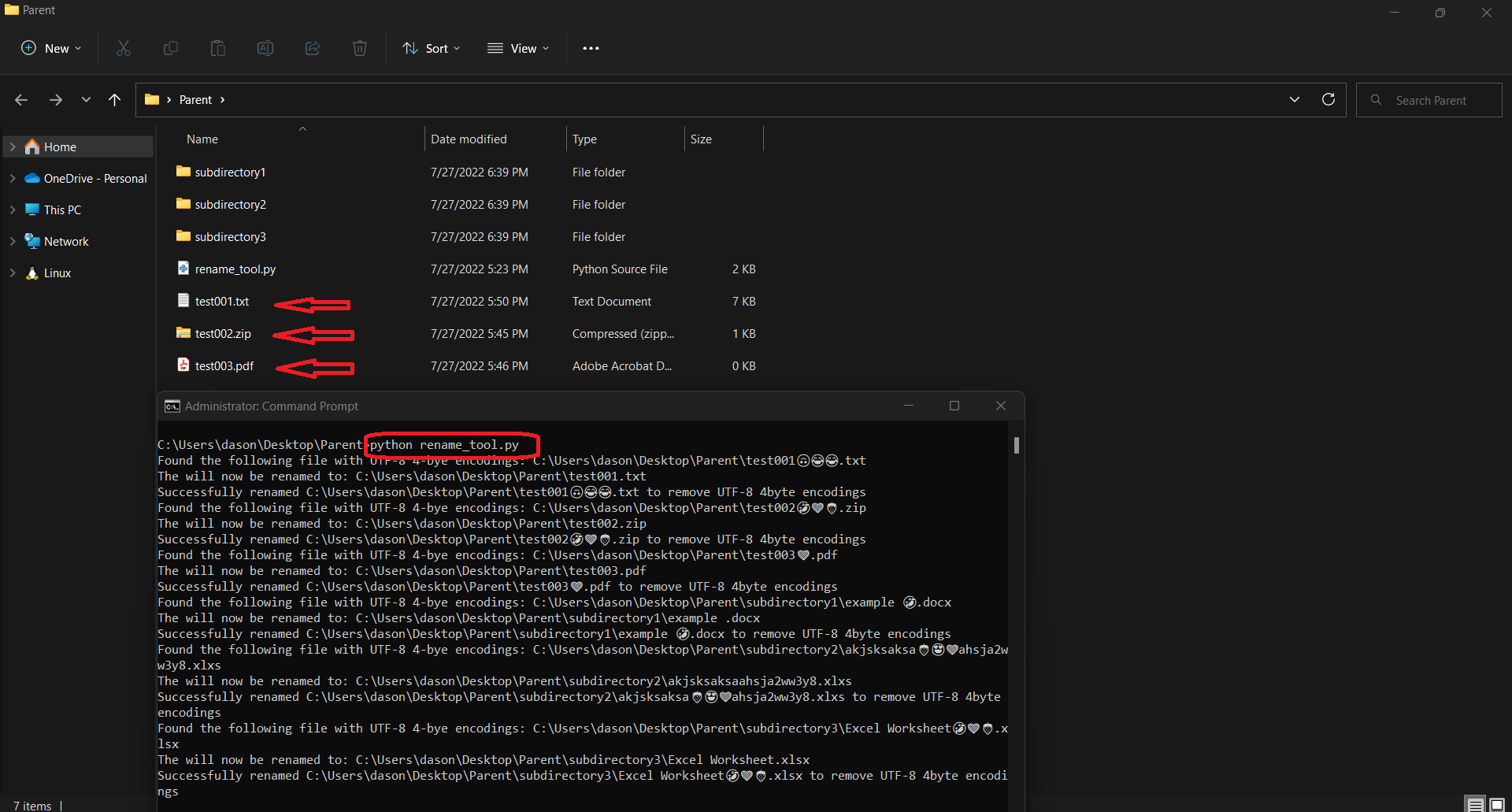Close the Command Prompt window
The image size is (1512, 812).
coord(1001,406)
